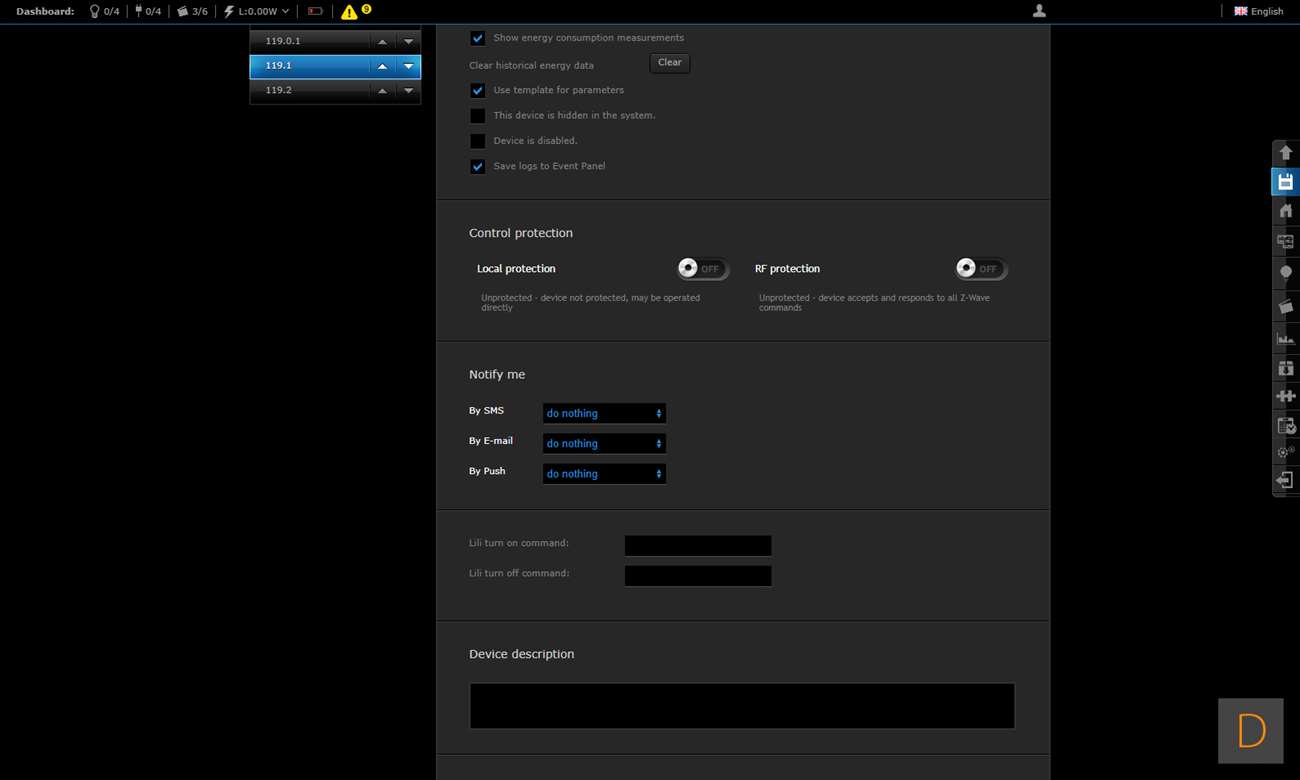Open the By E-mail notification dropdown

(604, 443)
